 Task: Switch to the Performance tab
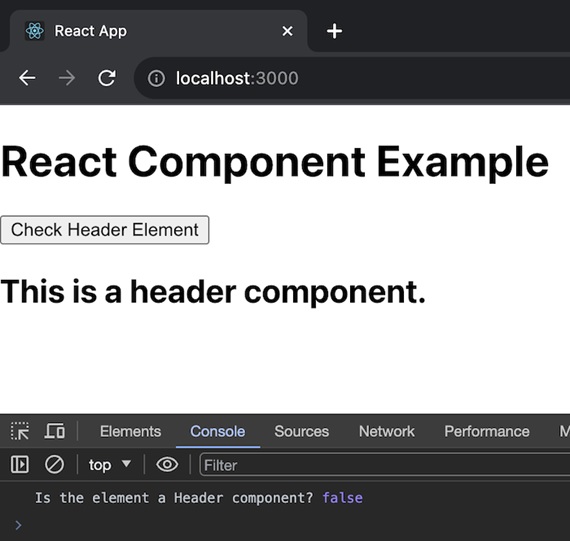coord(487,432)
